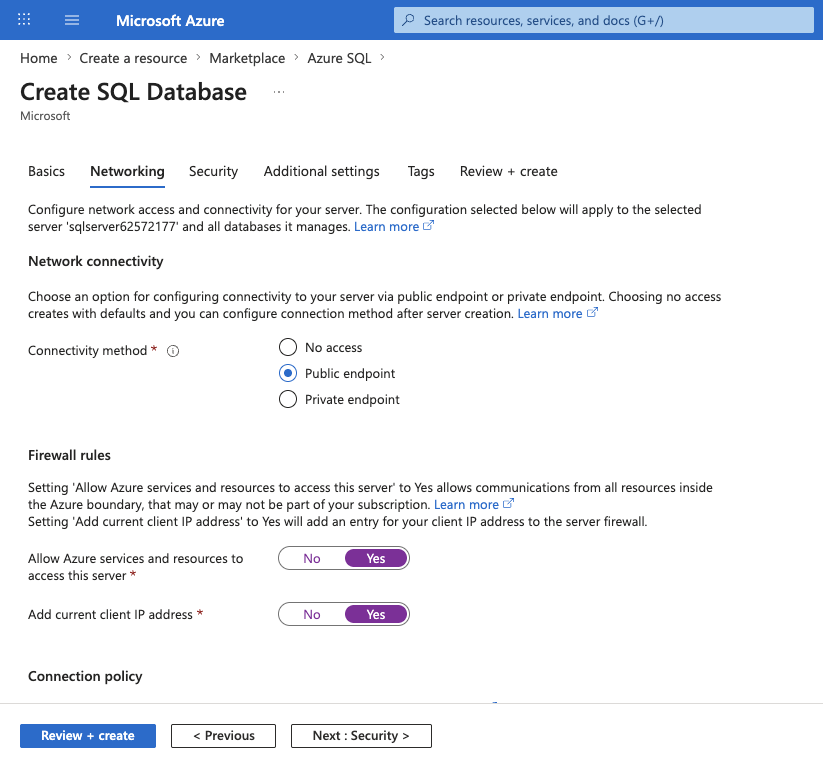Click the Create SQL Database title
The height and width of the screenshot is (768, 823).
pyautogui.click(x=133, y=92)
